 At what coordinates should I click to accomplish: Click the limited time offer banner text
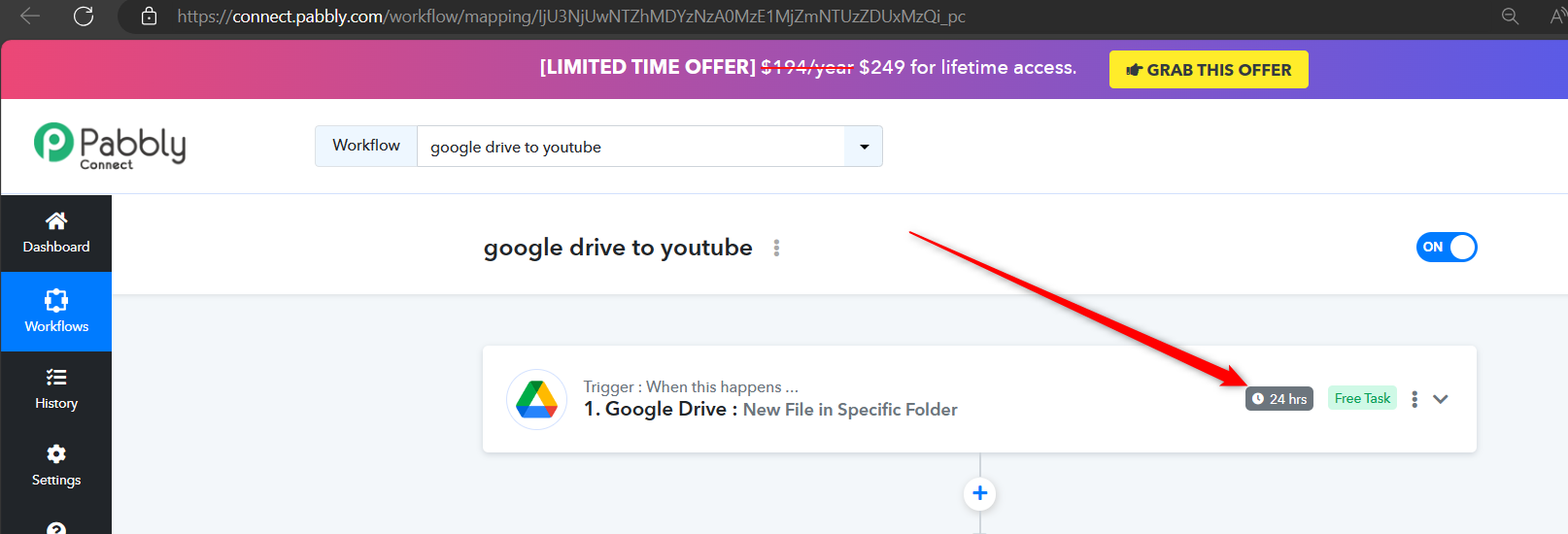coord(808,67)
